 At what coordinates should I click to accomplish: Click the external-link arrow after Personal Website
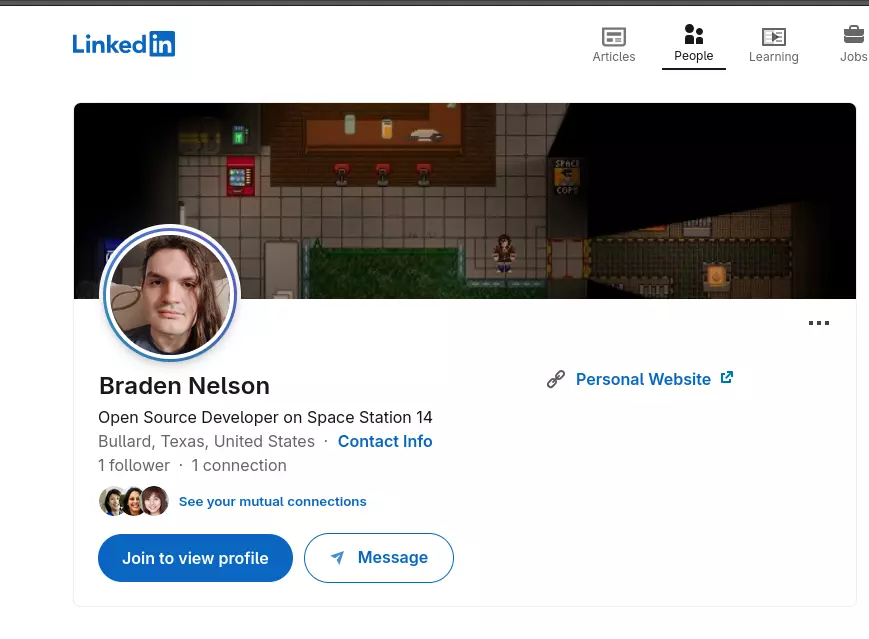pos(727,378)
